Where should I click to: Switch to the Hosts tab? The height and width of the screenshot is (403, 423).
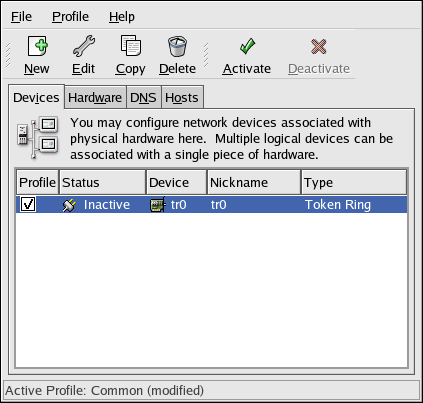(182, 98)
